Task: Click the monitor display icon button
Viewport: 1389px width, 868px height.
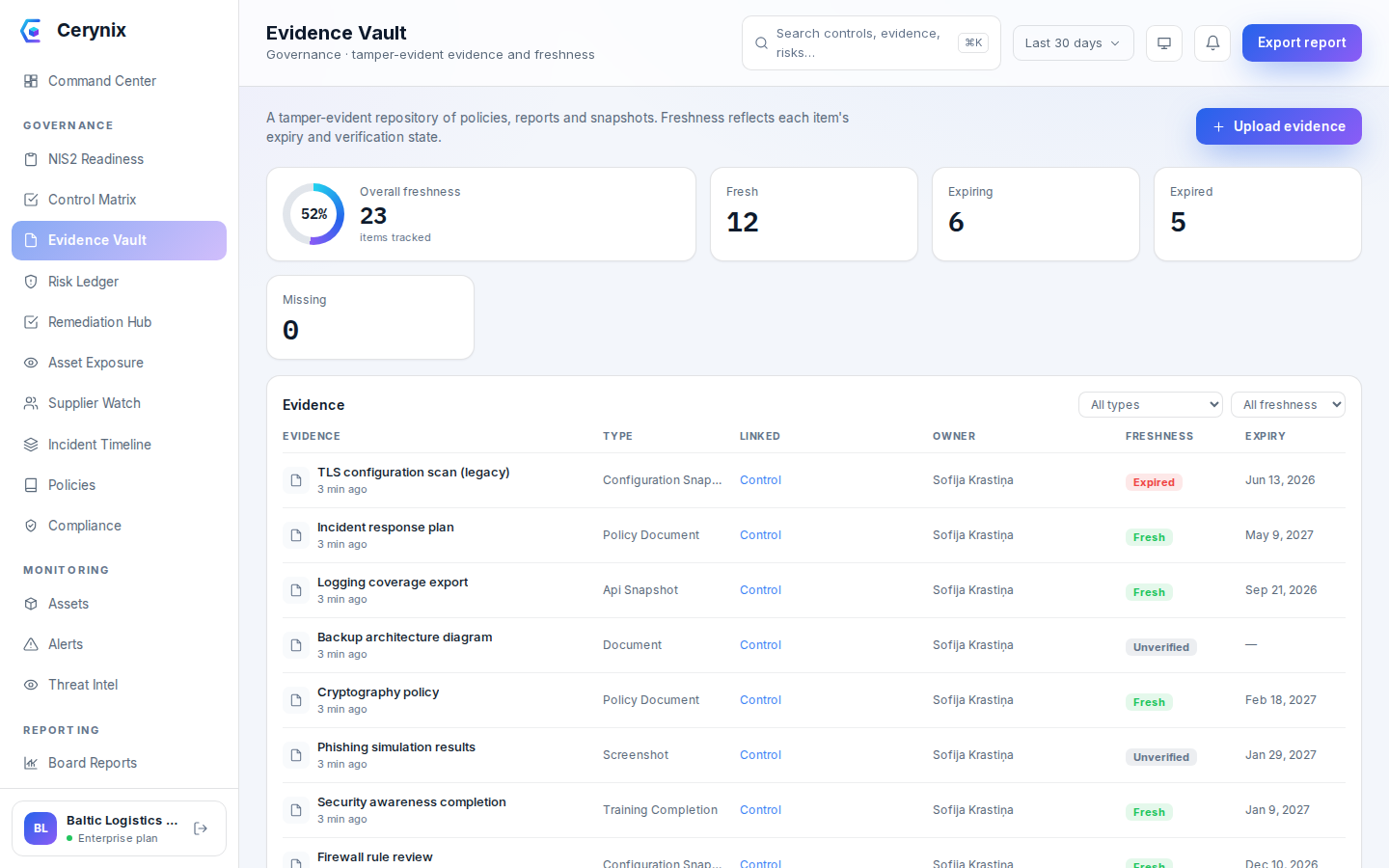Action: [x=1164, y=42]
